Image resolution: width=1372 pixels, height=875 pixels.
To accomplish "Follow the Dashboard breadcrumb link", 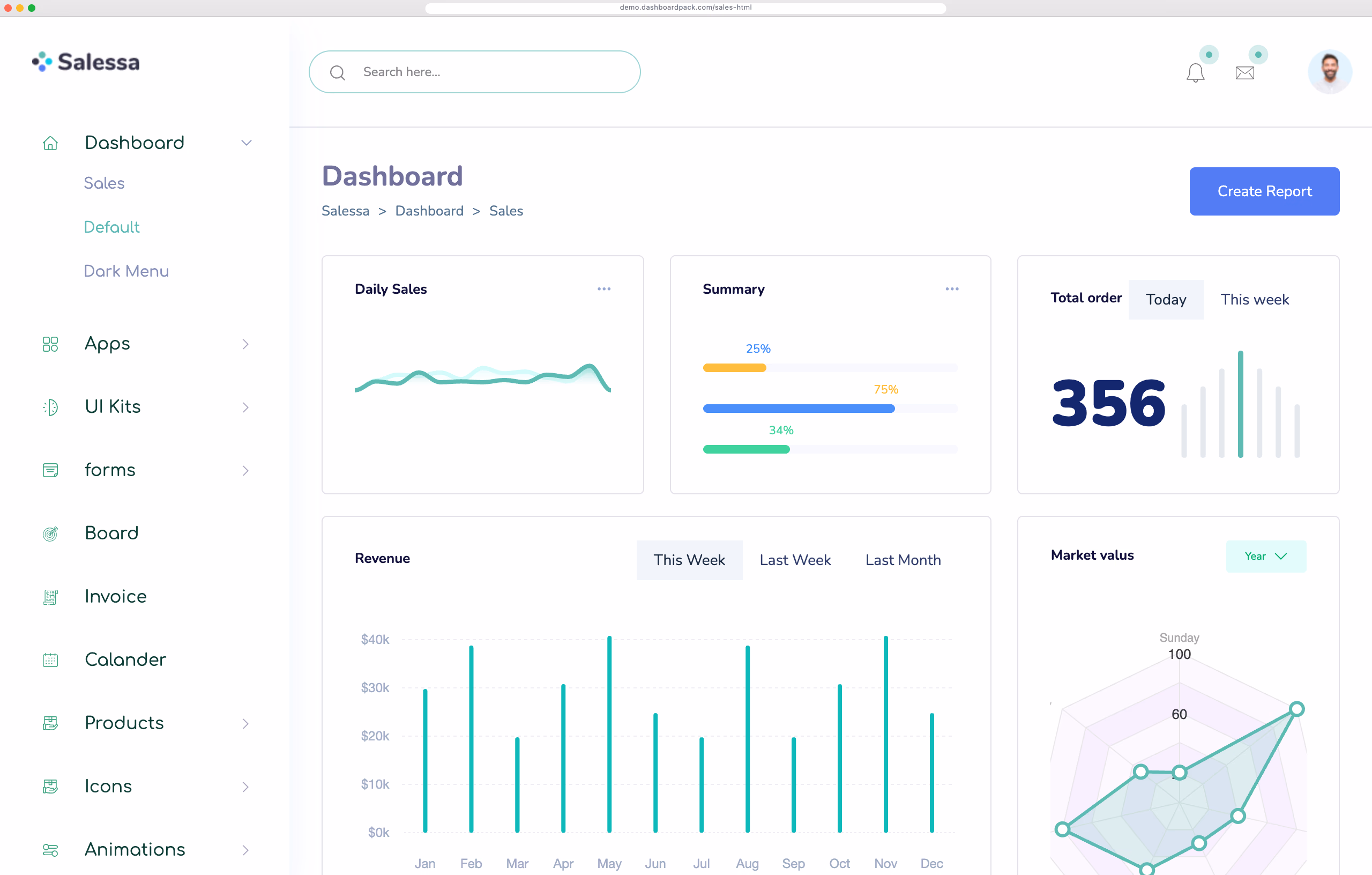I will tap(429, 210).
